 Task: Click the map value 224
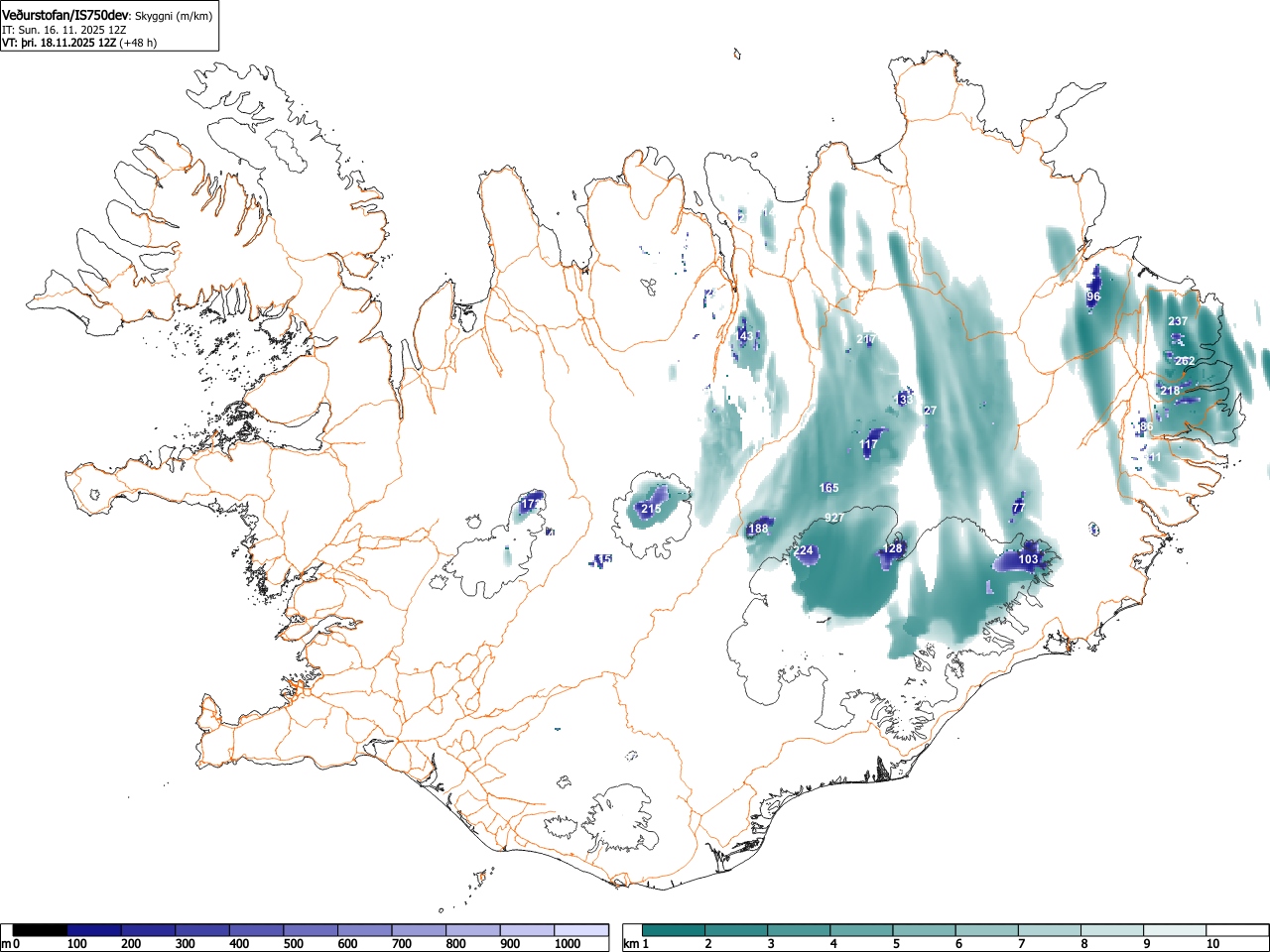click(x=804, y=550)
